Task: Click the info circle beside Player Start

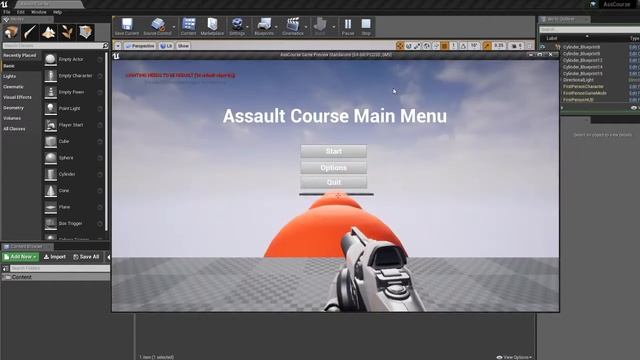Action: [x=100, y=125]
